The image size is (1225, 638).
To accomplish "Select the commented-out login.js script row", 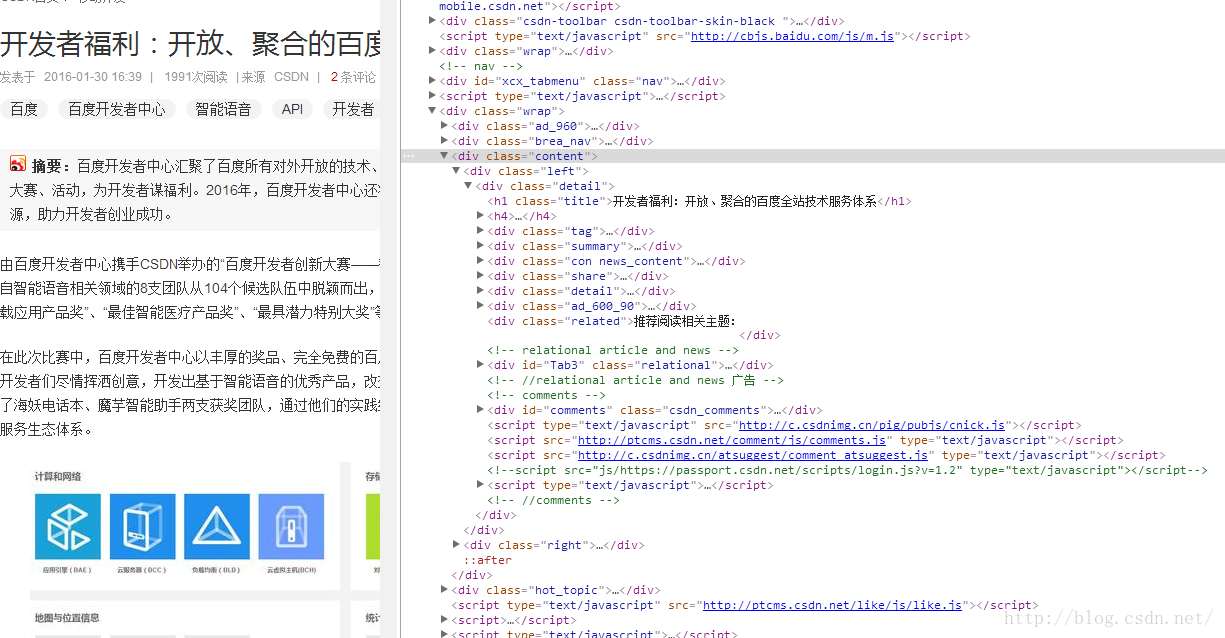I will point(847,470).
